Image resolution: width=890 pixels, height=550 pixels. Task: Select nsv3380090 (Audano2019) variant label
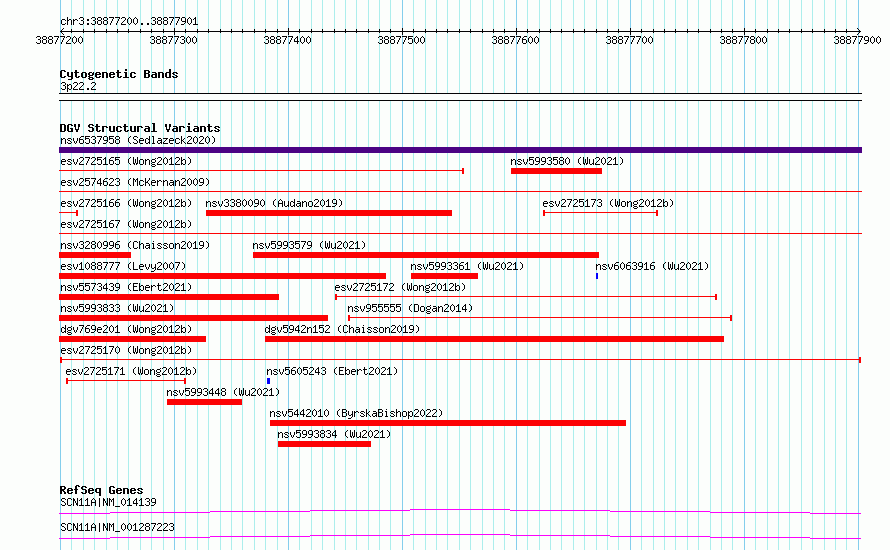tap(274, 203)
